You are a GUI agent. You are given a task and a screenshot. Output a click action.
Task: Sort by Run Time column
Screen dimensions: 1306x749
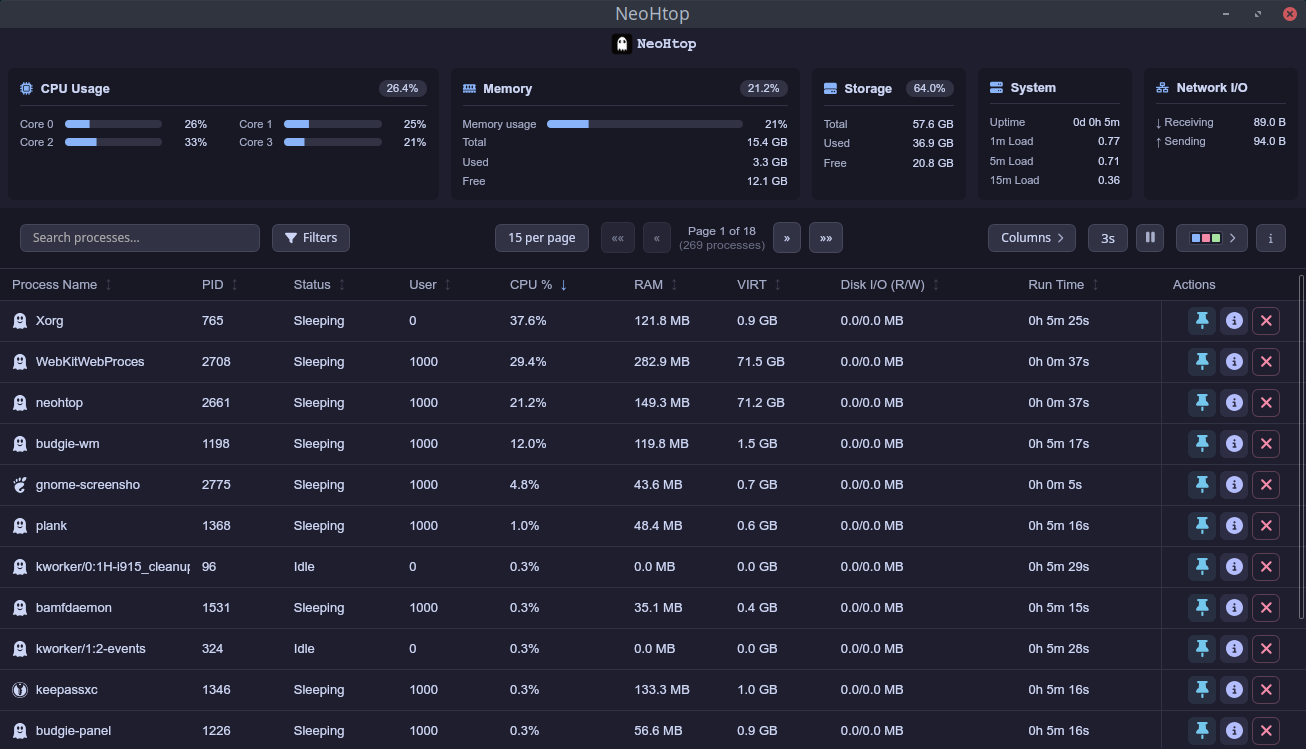1064,285
